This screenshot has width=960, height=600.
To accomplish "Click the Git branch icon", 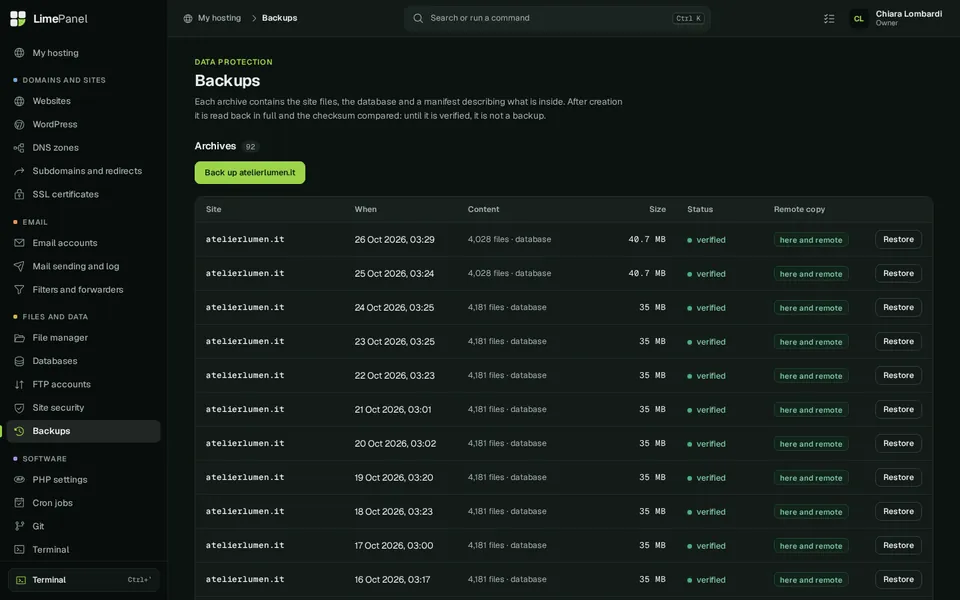I will coord(20,526).
